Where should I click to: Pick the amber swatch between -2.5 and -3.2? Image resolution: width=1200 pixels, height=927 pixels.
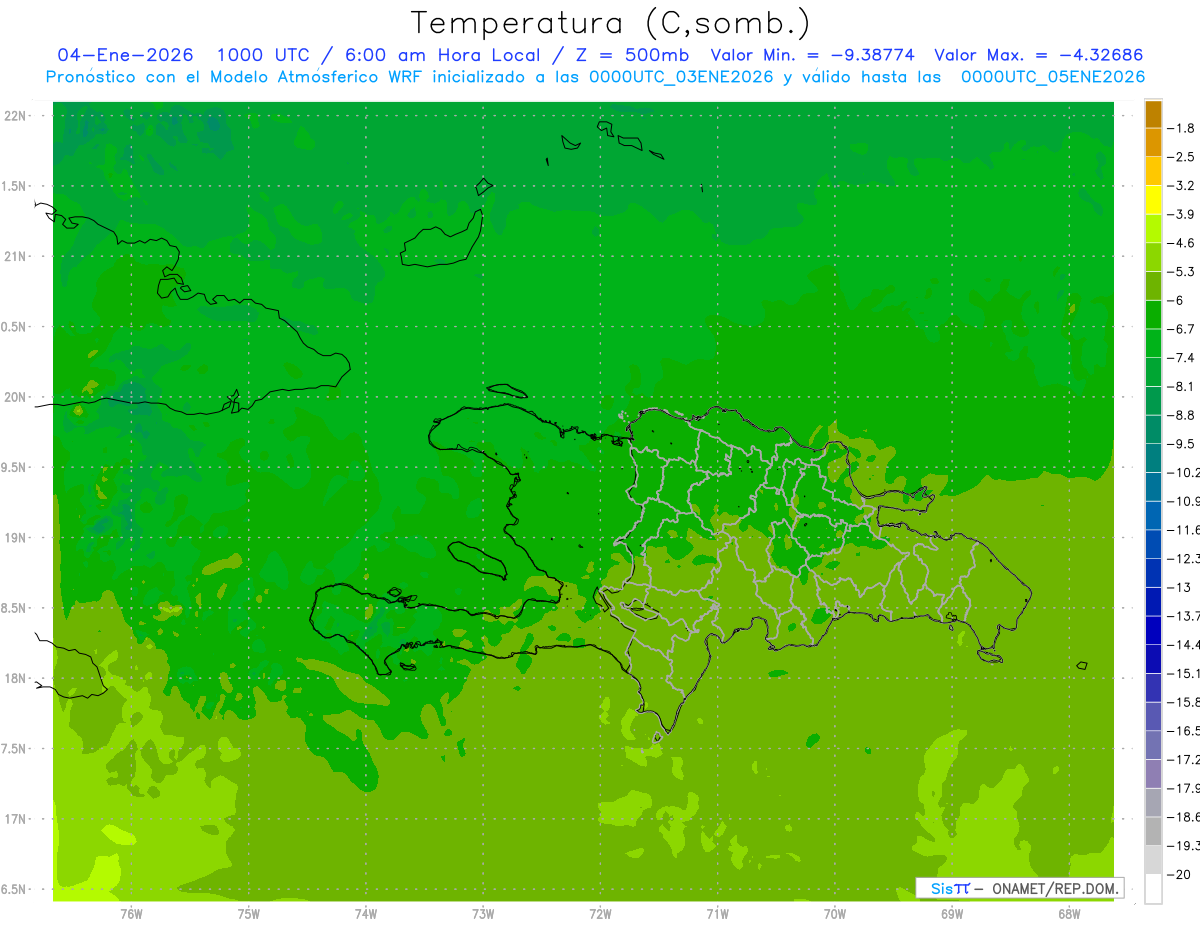pyautogui.click(x=1153, y=172)
